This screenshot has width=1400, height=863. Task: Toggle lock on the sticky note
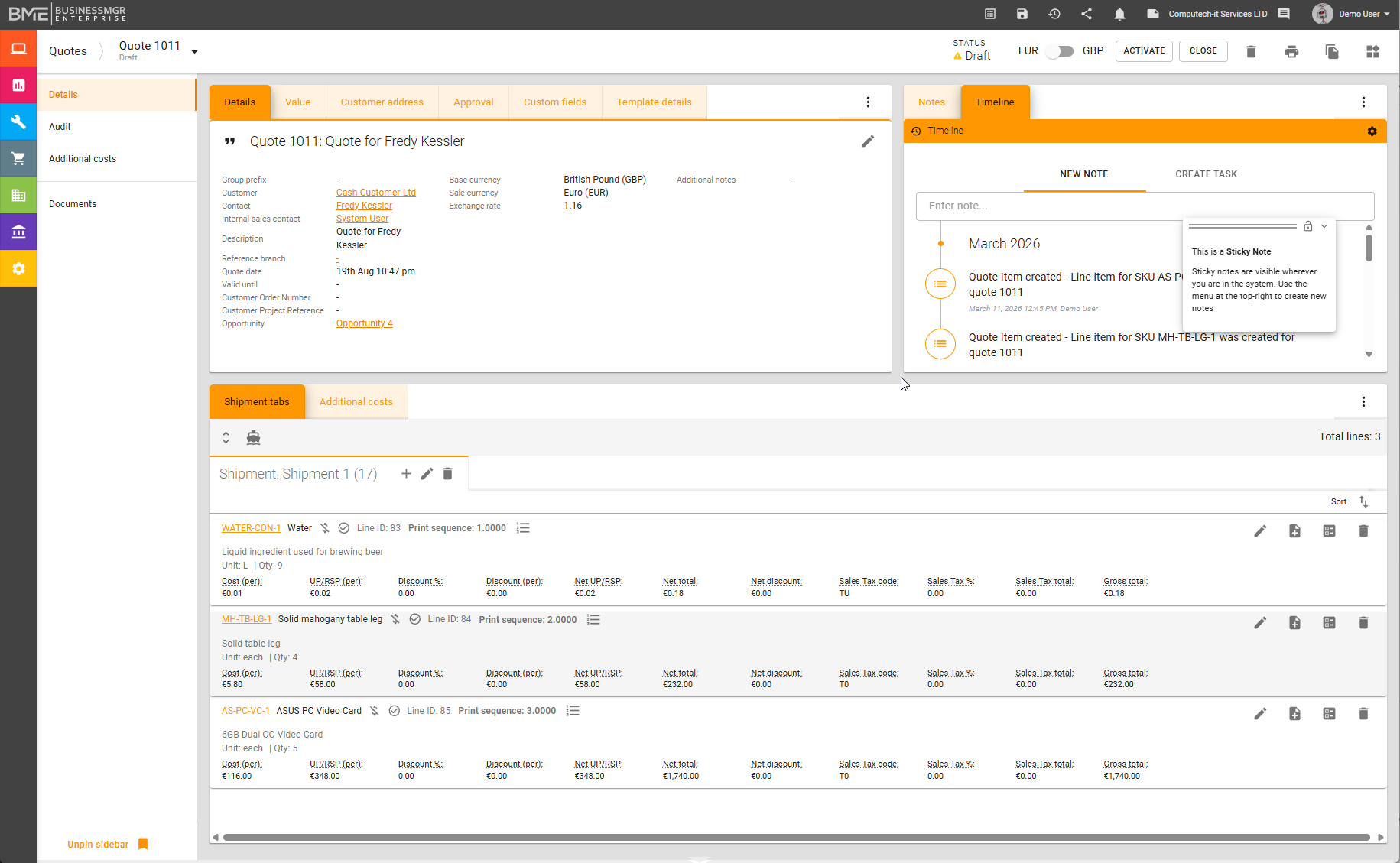click(1308, 226)
